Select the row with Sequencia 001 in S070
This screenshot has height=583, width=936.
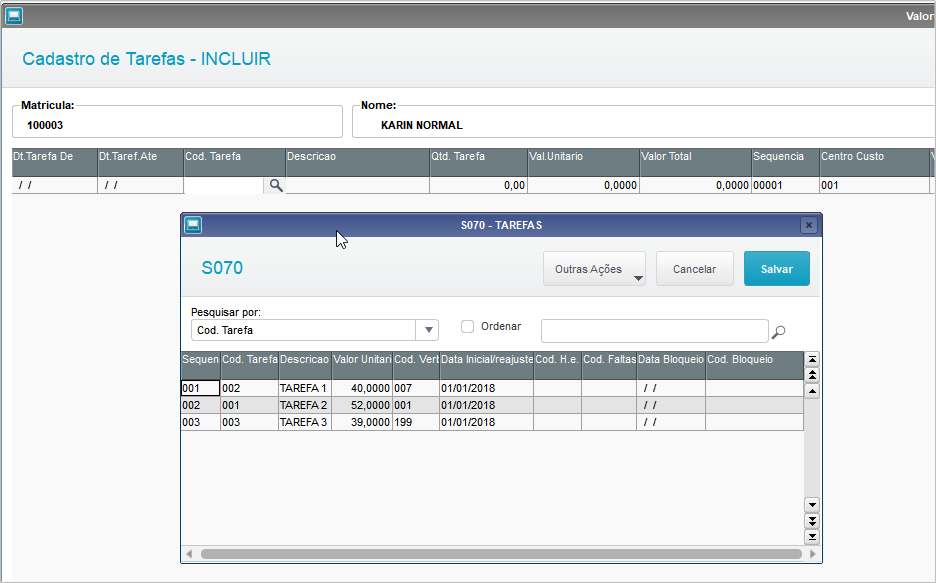point(492,388)
